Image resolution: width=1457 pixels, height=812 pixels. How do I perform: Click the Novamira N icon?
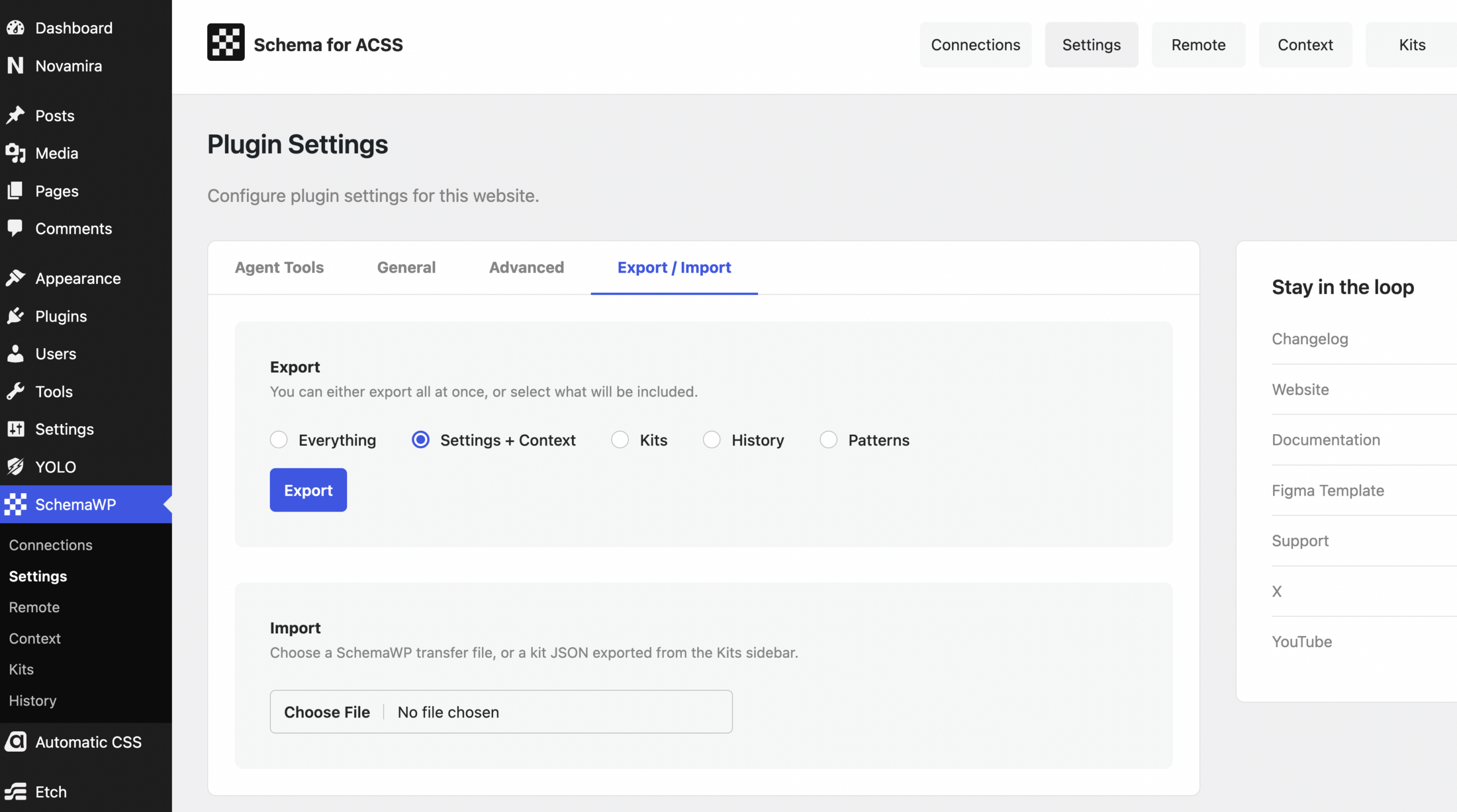click(x=15, y=65)
